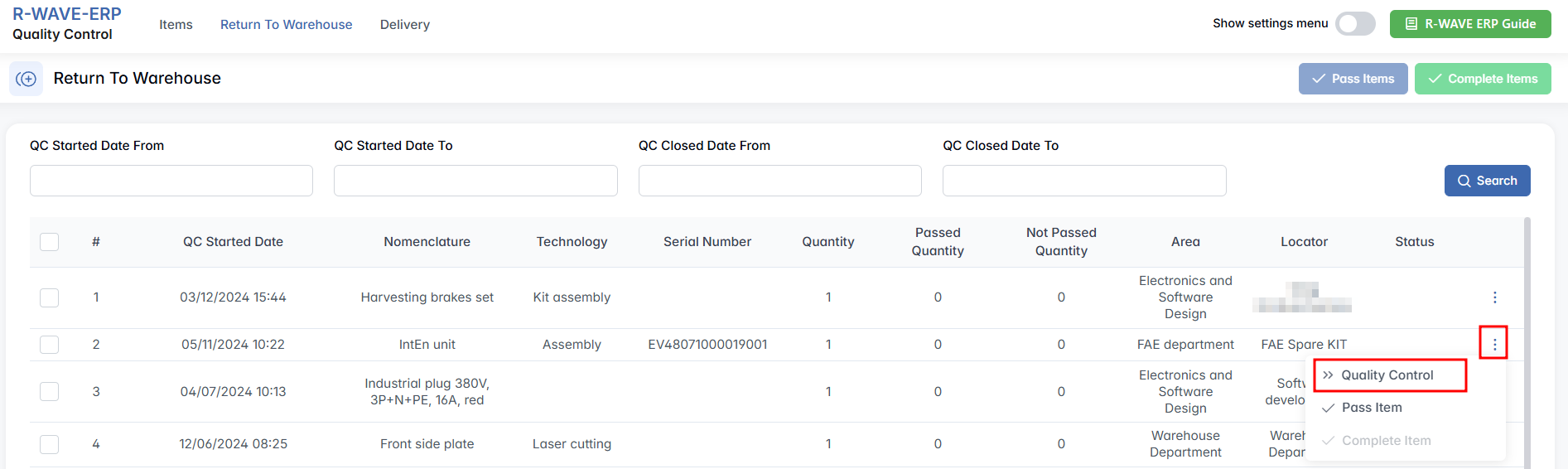1568x469 pixels.
Task: Click the Complete Items button
Action: pyautogui.click(x=1483, y=79)
